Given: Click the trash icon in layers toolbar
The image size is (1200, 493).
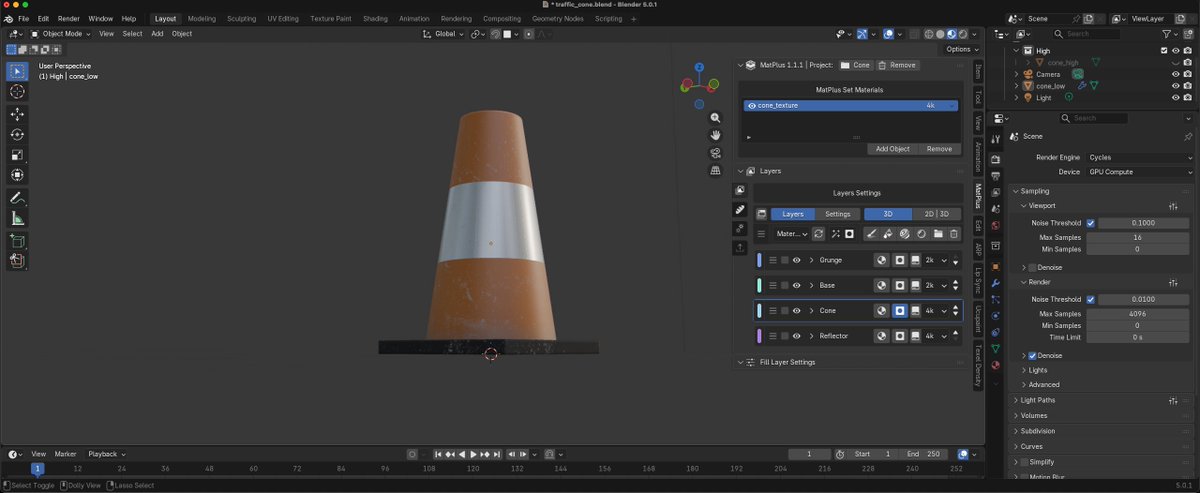Looking at the screenshot, I should click(x=954, y=234).
